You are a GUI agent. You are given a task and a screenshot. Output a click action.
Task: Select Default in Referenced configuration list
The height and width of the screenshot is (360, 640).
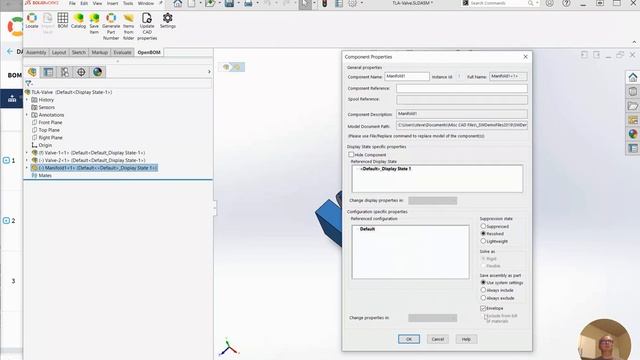(x=367, y=229)
